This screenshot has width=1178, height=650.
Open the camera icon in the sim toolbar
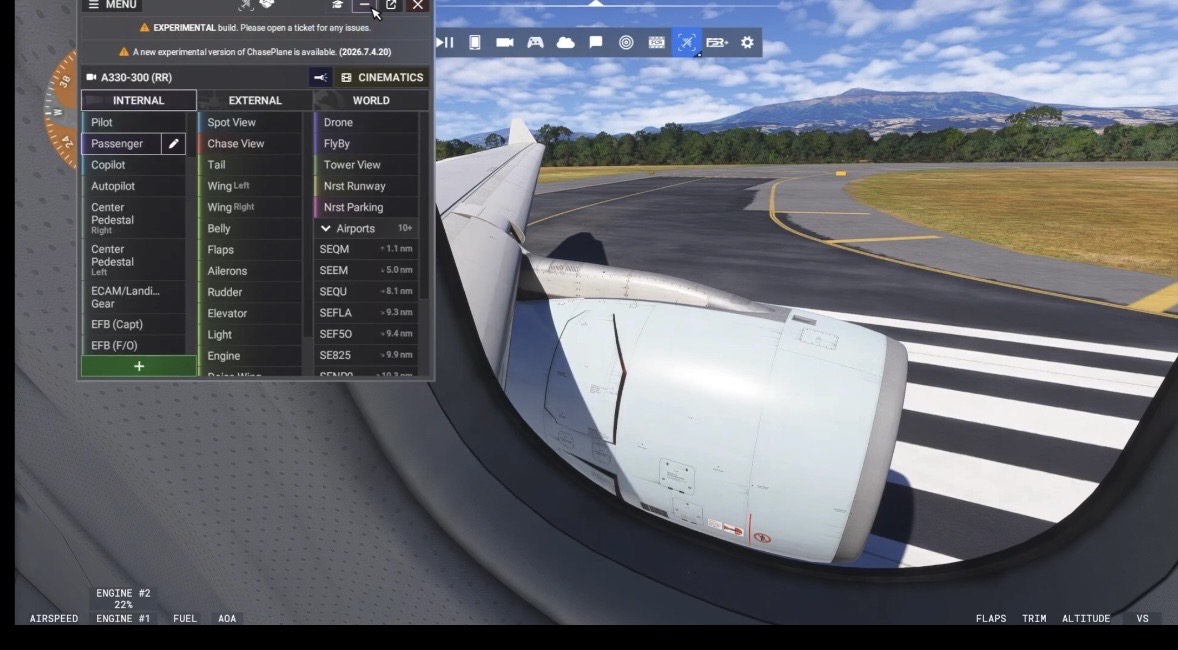[505, 42]
